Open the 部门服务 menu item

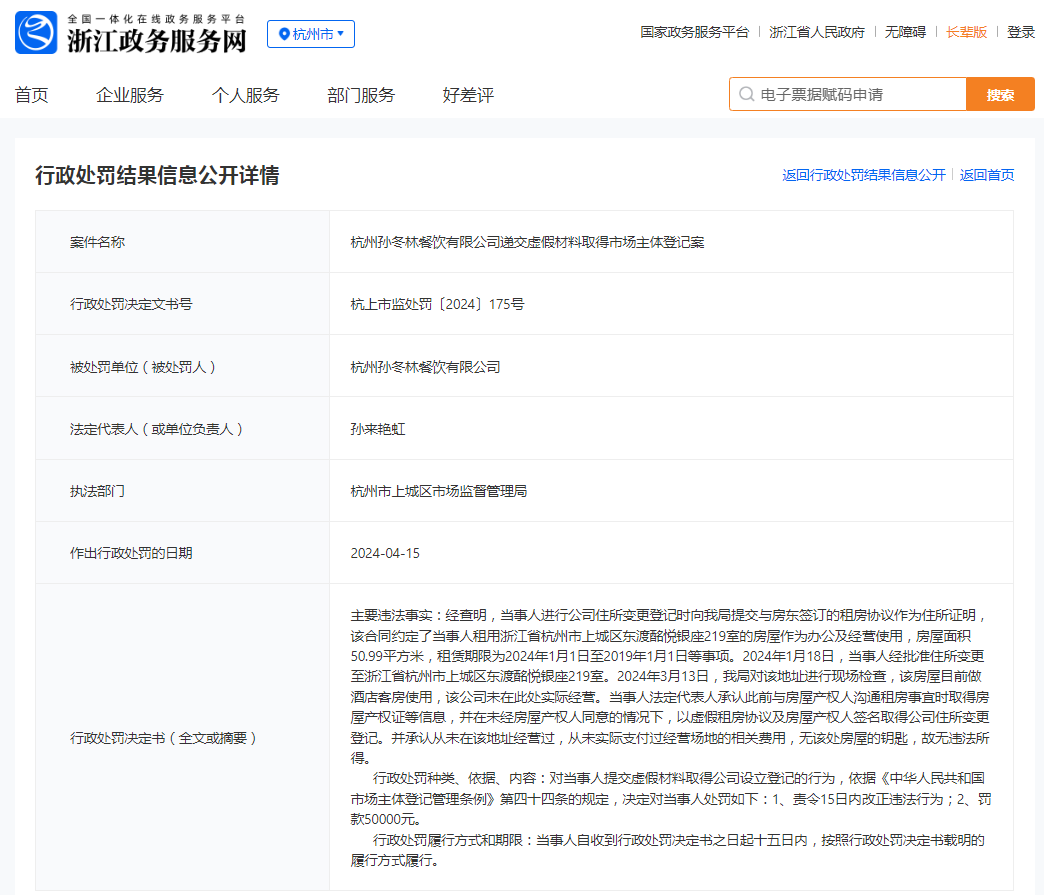361,95
